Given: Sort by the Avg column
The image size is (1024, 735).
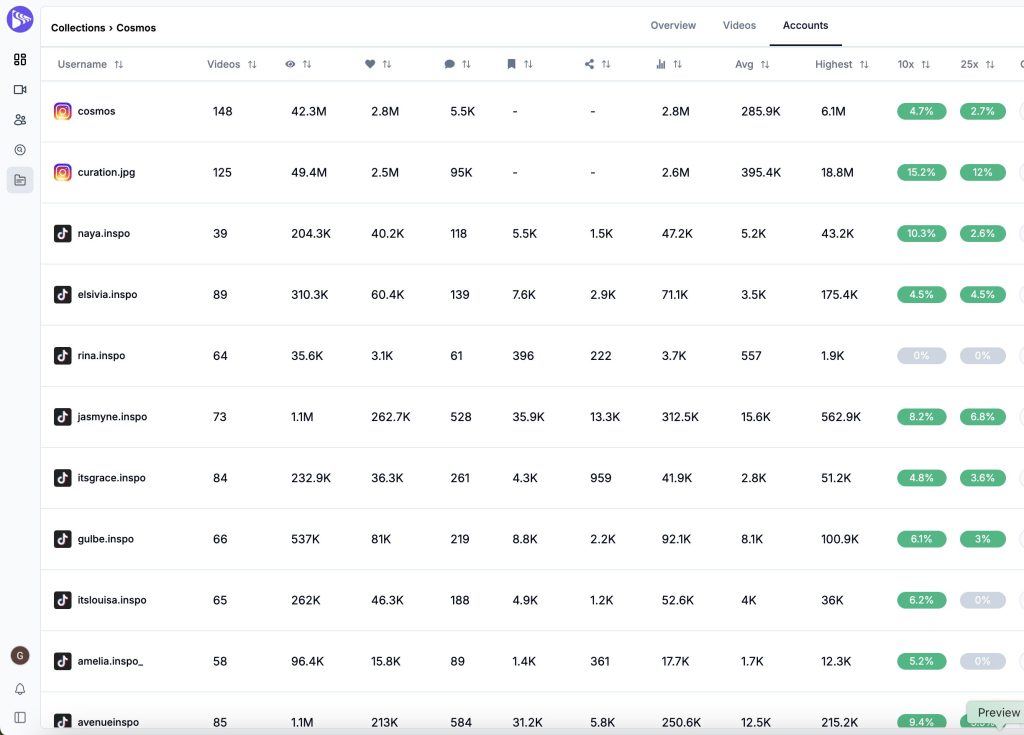Looking at the screenshot, I should tap(752, 64).
